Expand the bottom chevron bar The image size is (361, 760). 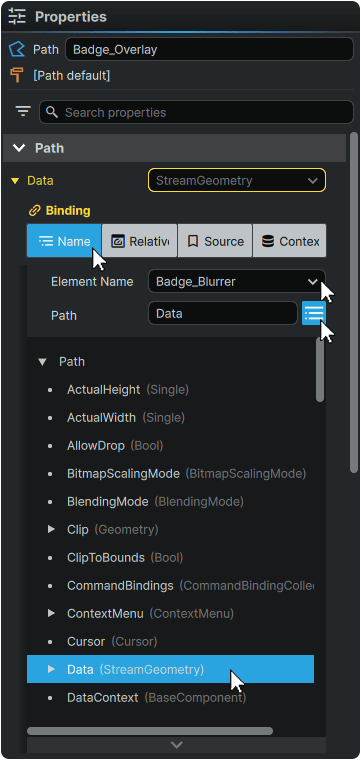coord(176,744)
